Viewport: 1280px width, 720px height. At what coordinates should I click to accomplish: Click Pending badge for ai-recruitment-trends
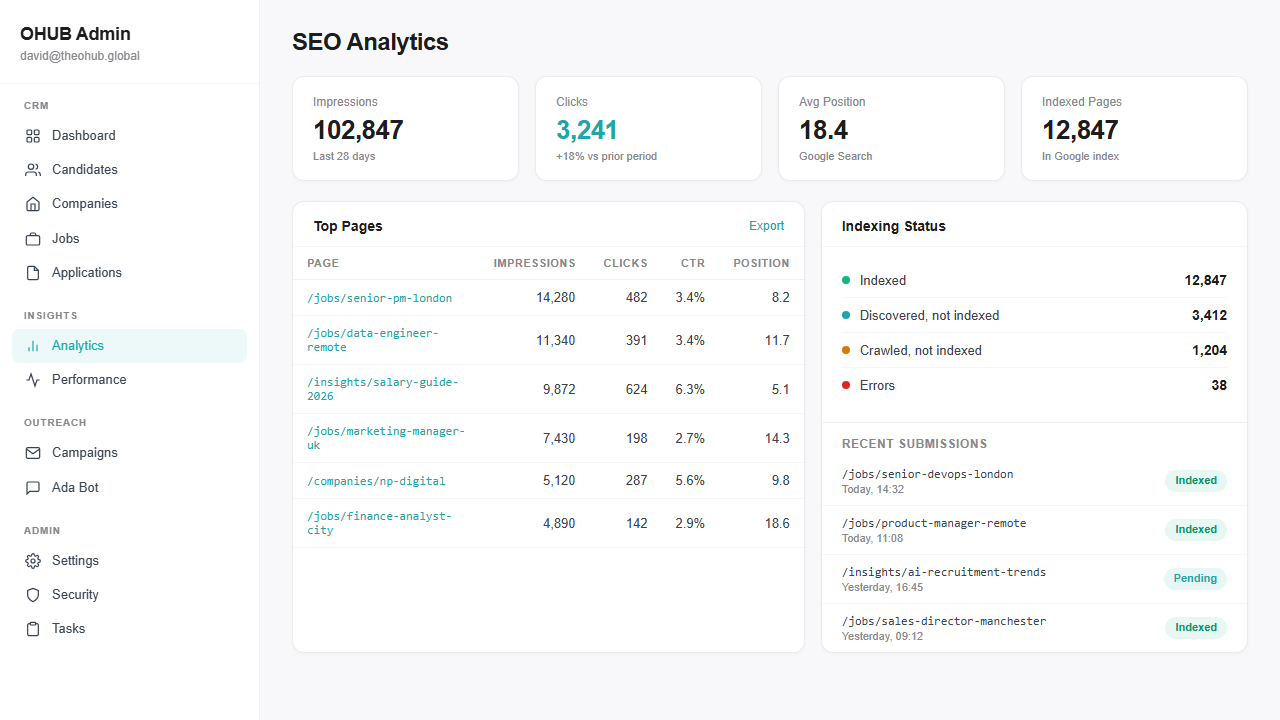pyautogui.click(x=1195, y=579)
